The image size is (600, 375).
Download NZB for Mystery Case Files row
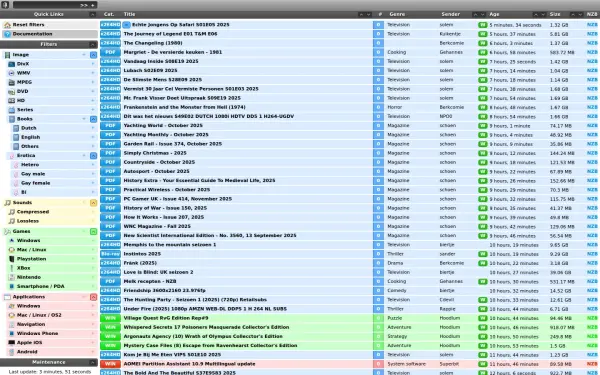[x=592, y=346]
